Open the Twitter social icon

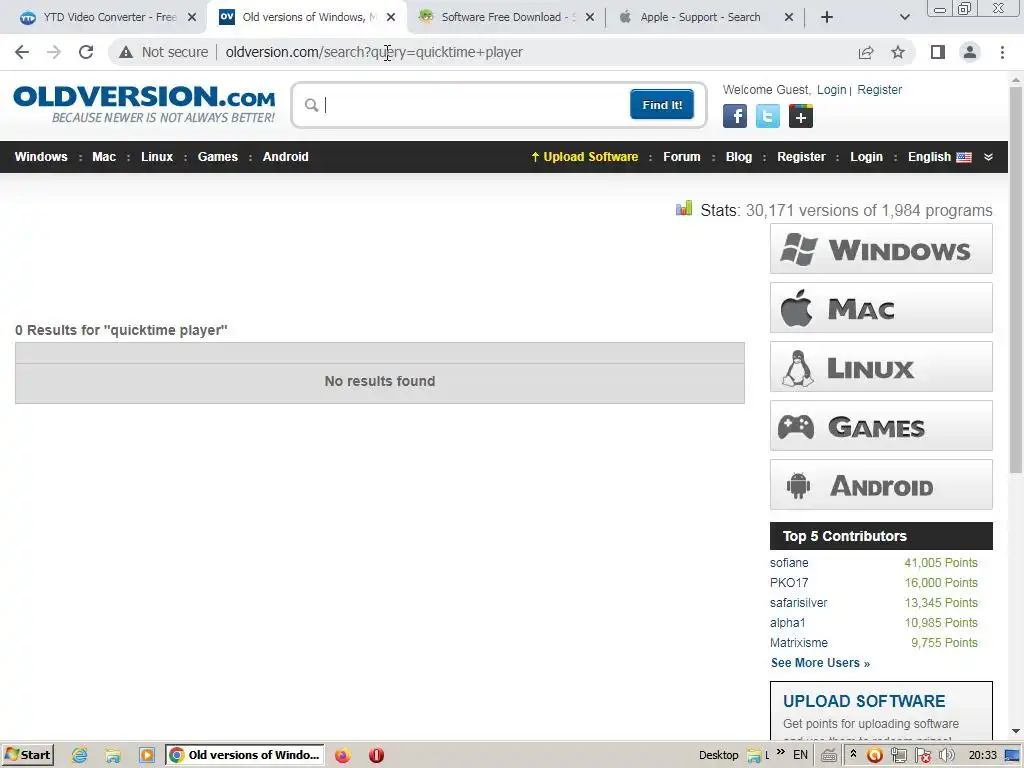(x=768, y=116)
